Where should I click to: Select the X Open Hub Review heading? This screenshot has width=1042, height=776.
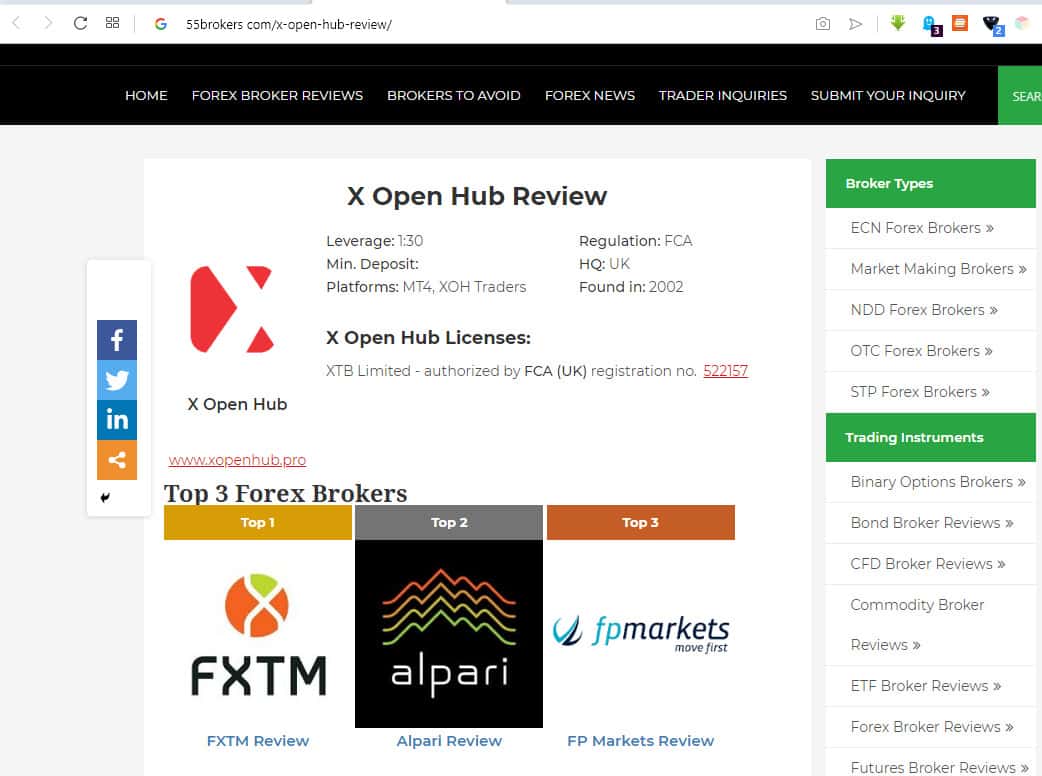[x=476, y=197]
